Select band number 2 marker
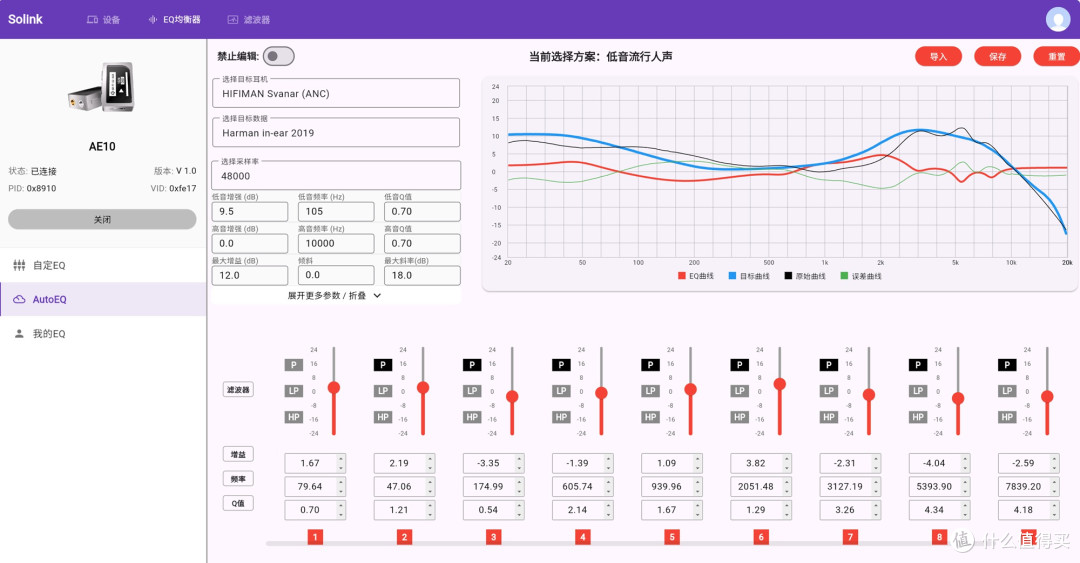 coord(404,537)
